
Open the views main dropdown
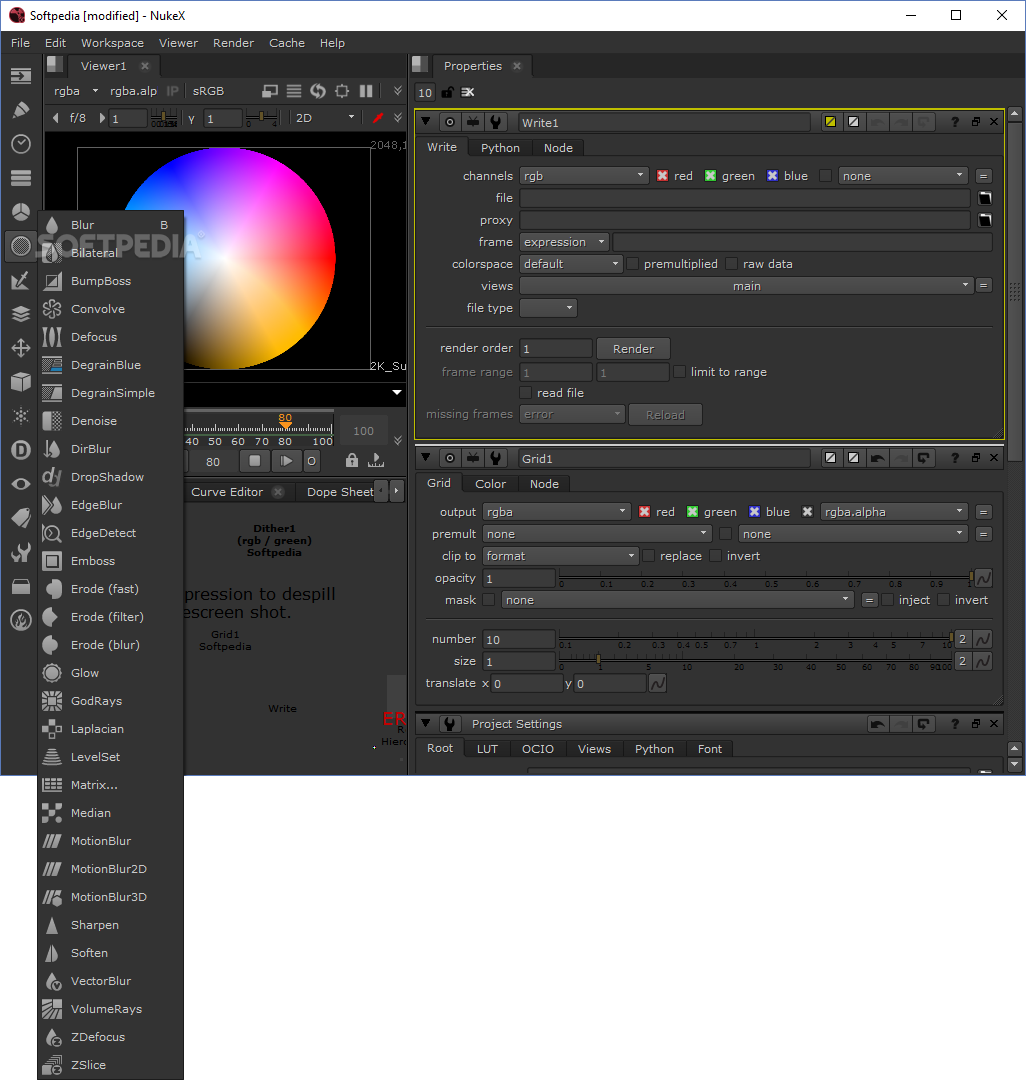point(746,286)
